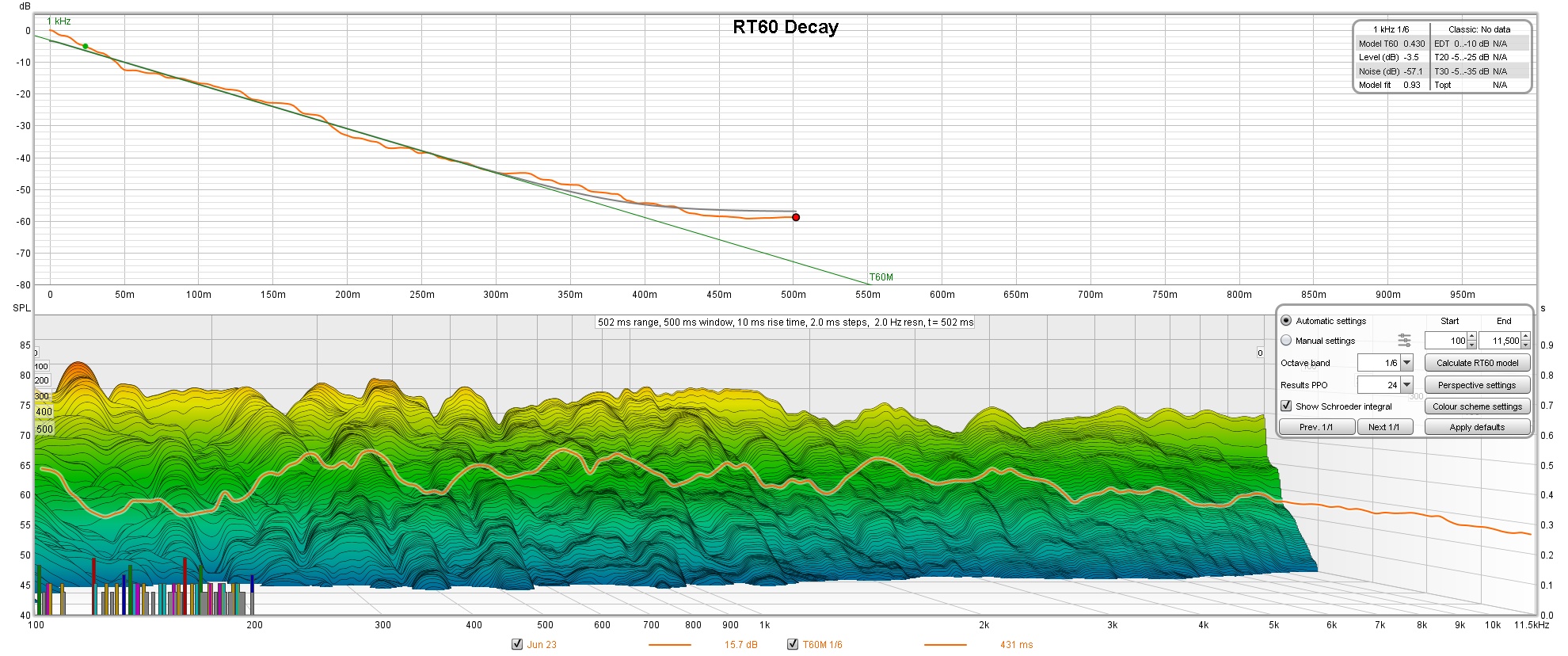
Task: Click the Jun 23 legend label
Action: point(542,645)
